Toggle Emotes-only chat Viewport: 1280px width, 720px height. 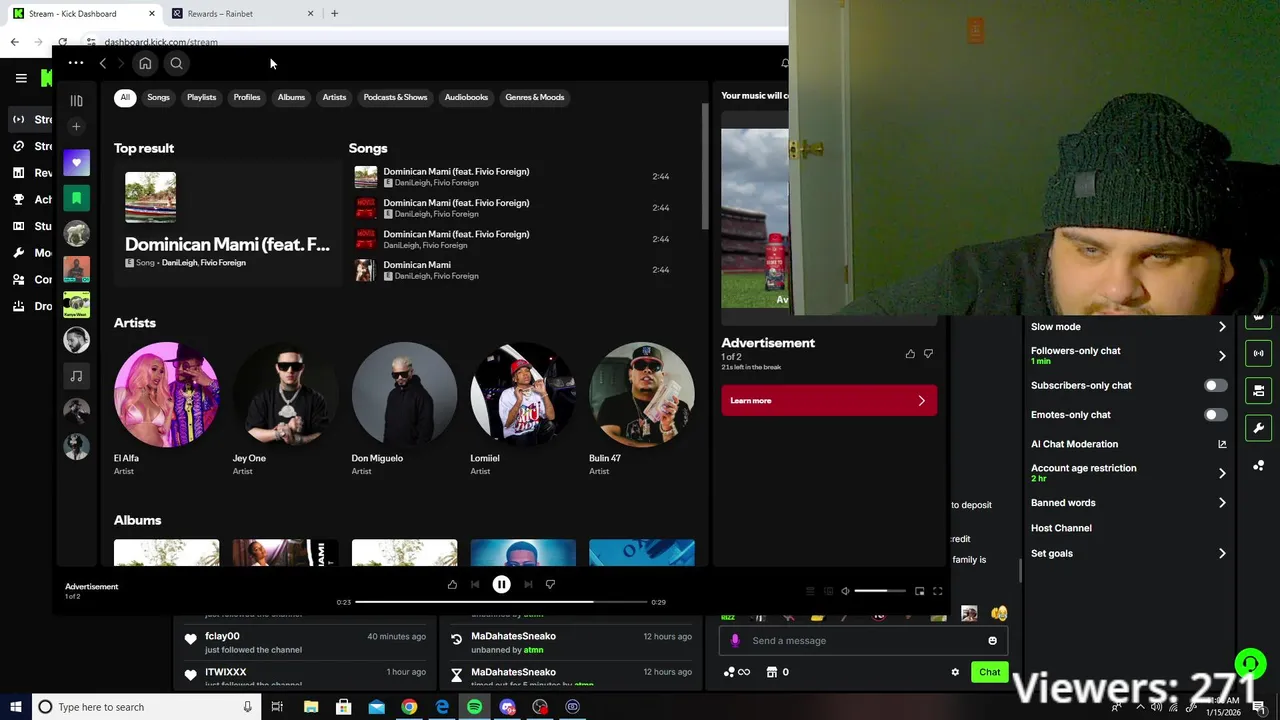click(1215, 414)
